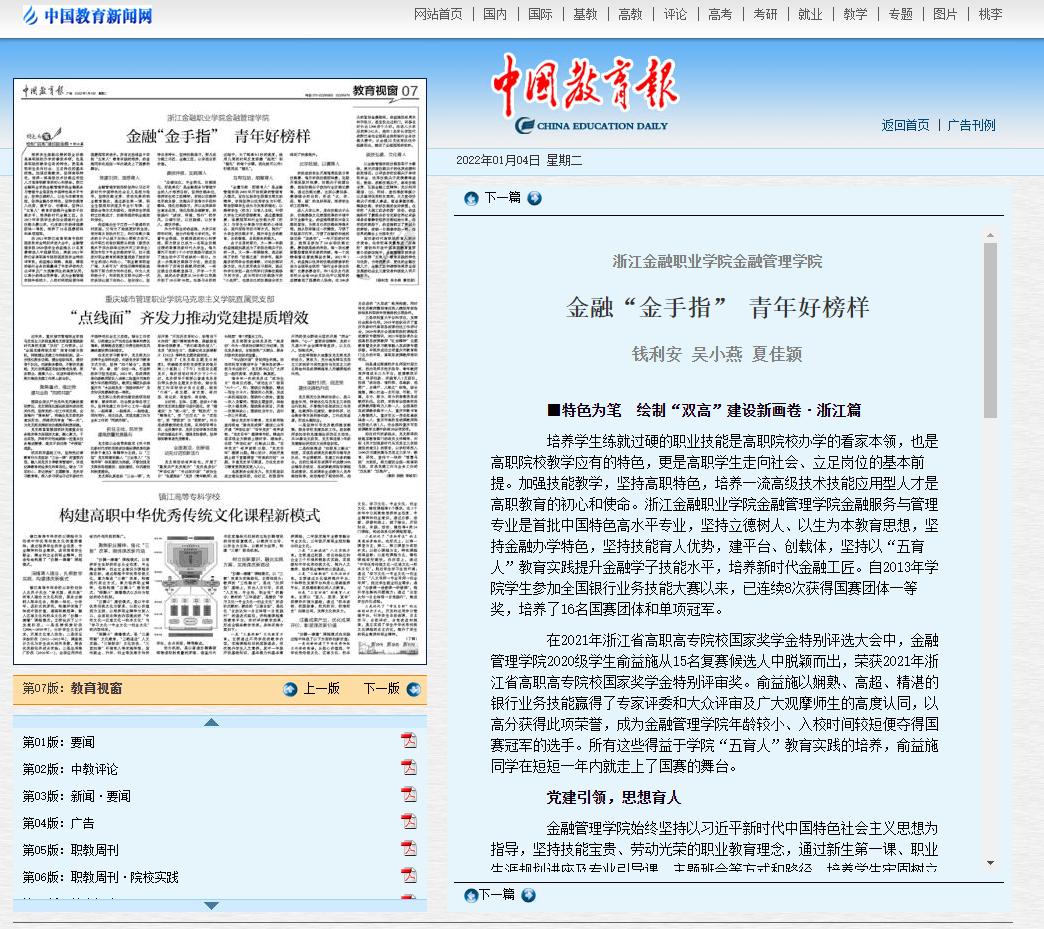The height and width of the screenshot is (929, 1044).
Task: Go to the 国际 section
Action: coord(540,15)
